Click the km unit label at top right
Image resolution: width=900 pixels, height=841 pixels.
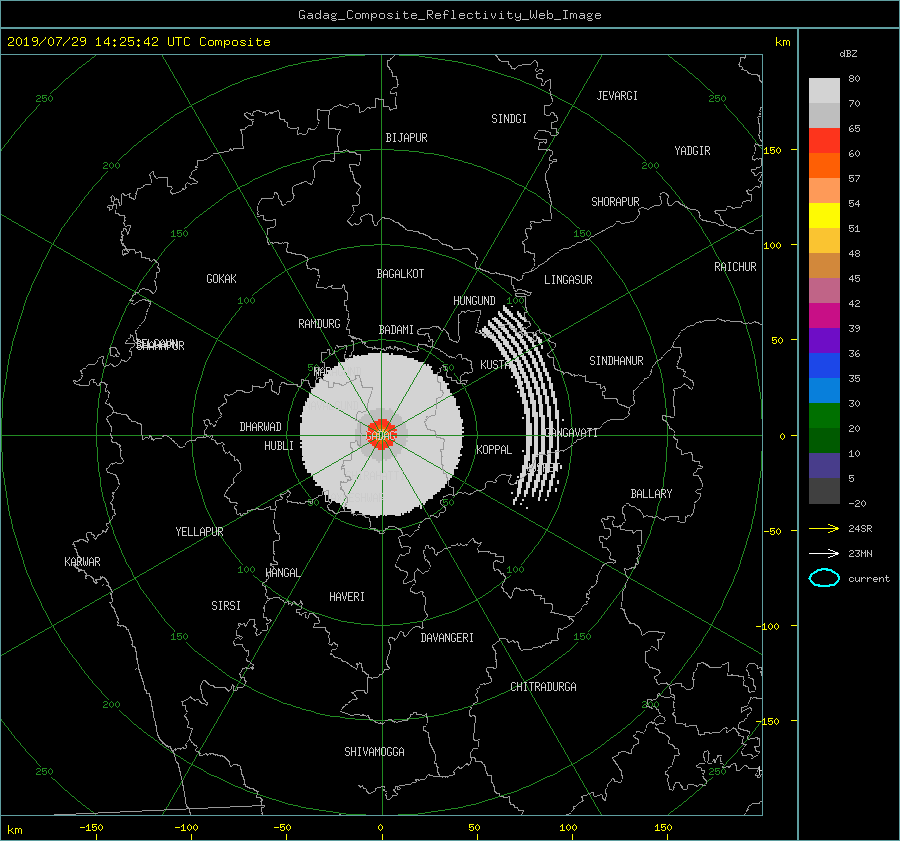[x=782, y=42]
